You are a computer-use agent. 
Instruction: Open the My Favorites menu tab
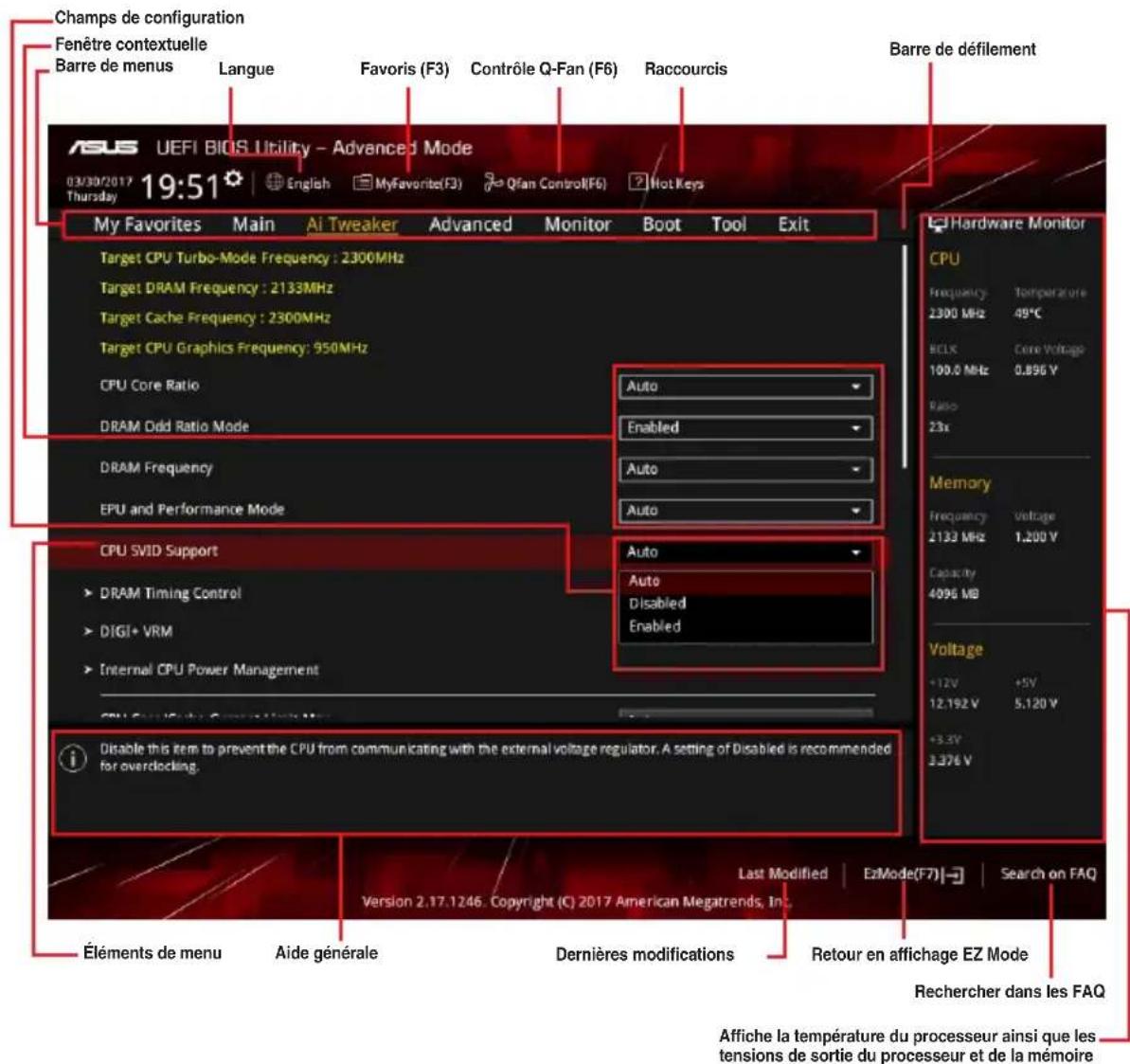click(147, 225)
